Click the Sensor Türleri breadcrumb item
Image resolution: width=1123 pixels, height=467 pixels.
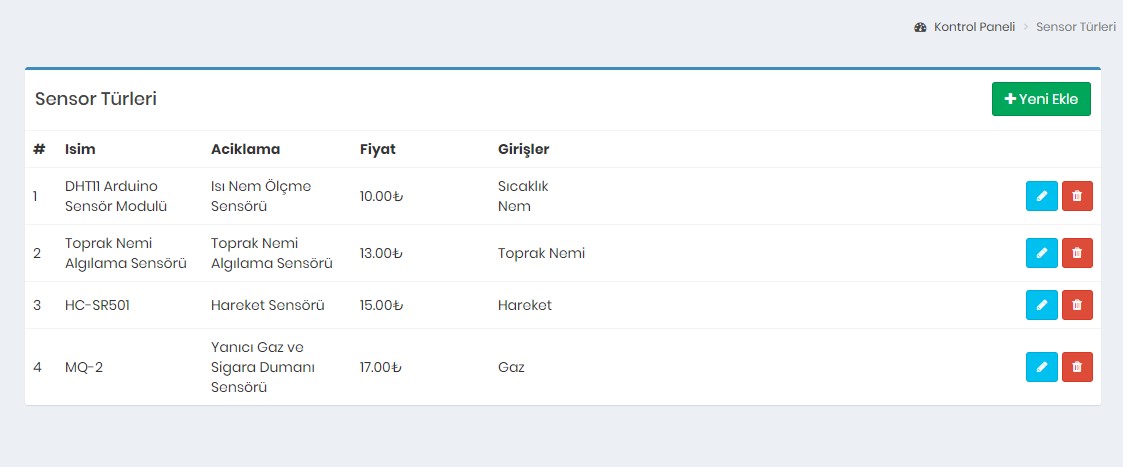click(1076, 27)
